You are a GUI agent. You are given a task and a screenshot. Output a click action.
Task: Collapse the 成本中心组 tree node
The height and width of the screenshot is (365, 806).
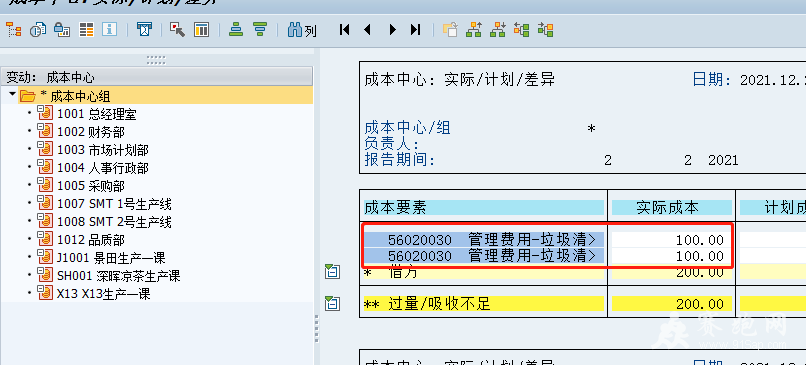click(x=12, y=94)
